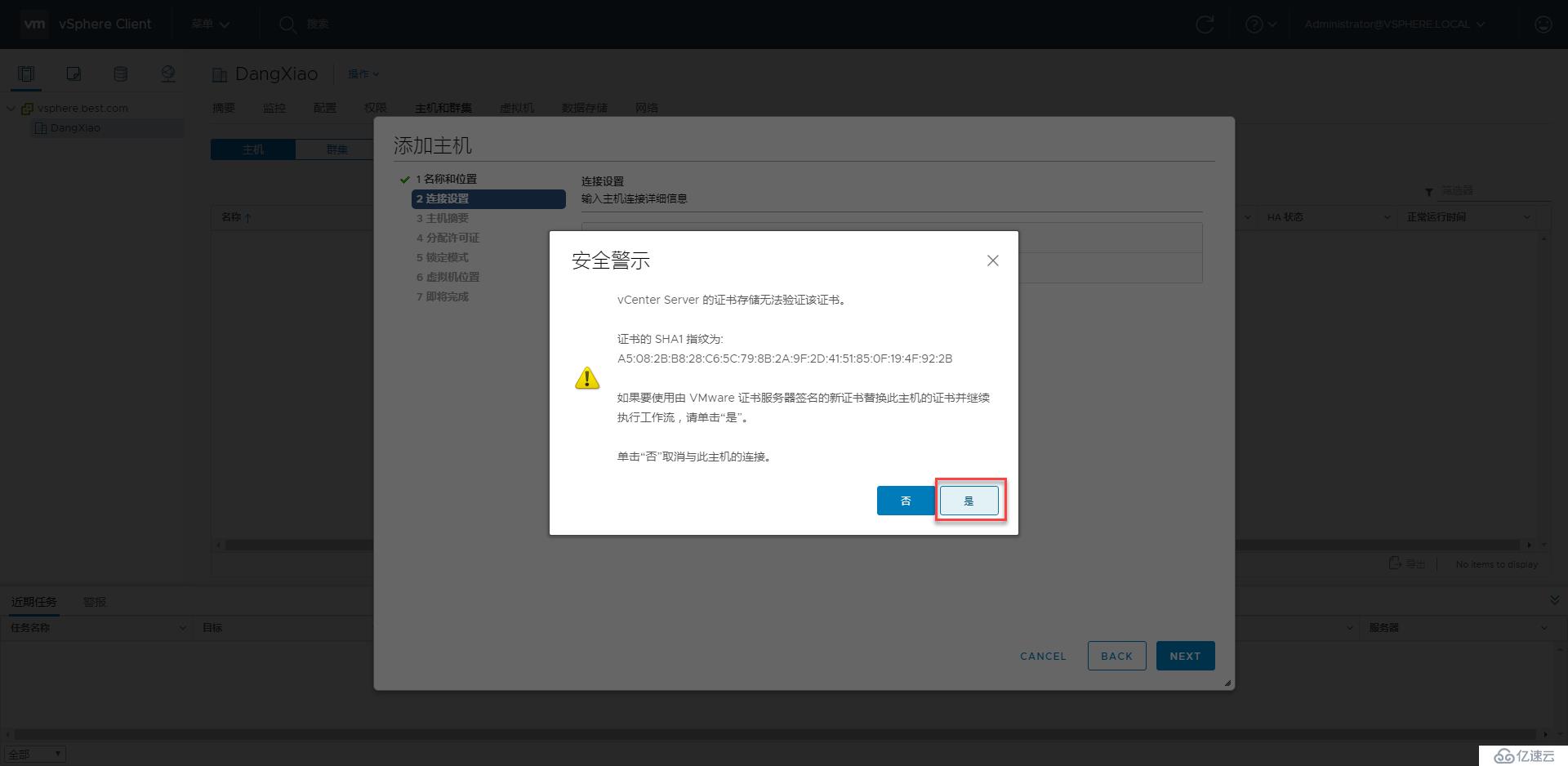
Task: Click CANCEL in the add host wizard
Action: pos(1043,656)
